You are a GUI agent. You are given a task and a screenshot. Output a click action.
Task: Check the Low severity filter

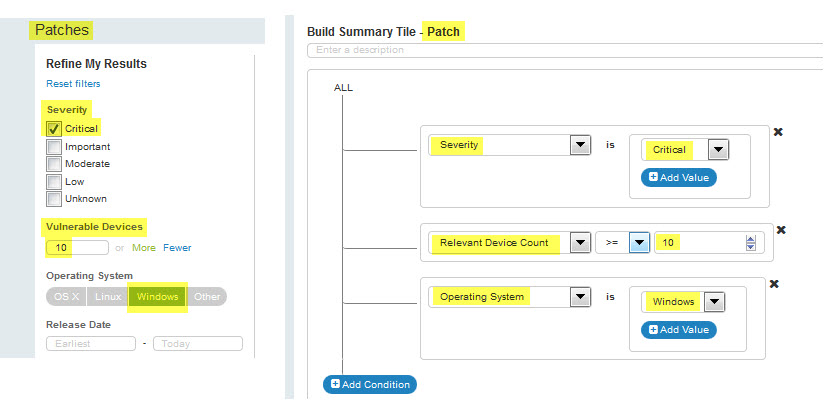[54, 181]
